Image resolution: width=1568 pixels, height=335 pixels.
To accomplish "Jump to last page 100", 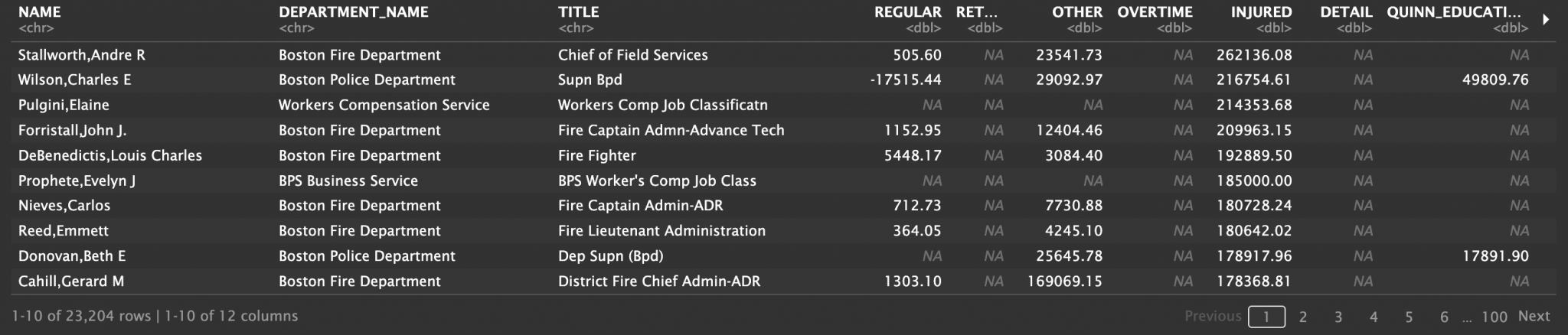I will [1494, 317].
